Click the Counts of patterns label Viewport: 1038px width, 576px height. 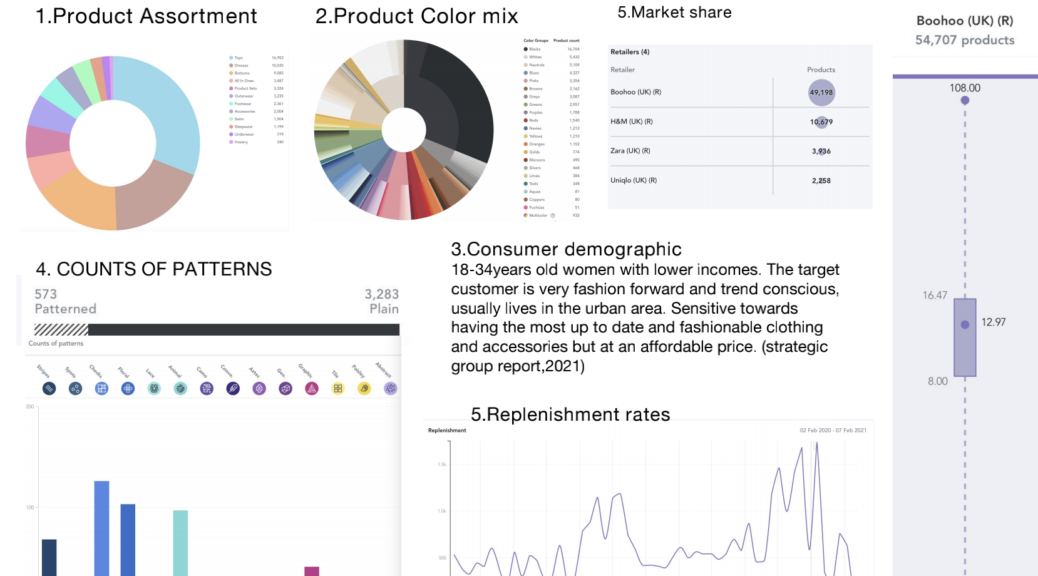(56, 344)
